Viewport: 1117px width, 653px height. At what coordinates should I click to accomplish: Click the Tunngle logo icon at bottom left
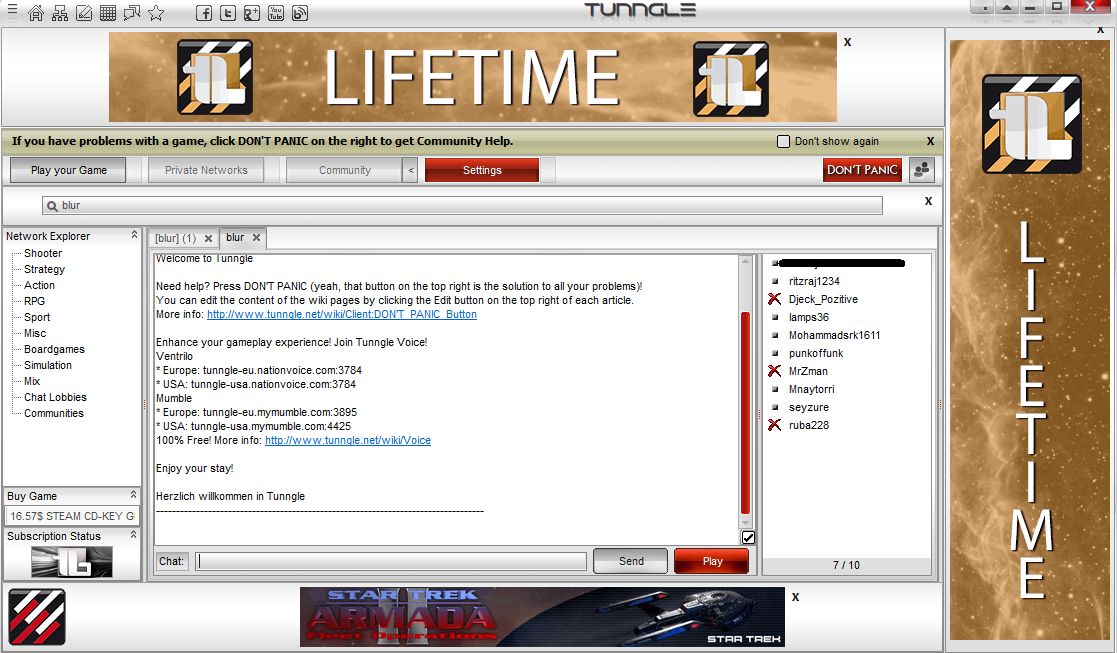pyautogui.click(x=37, y=617)
